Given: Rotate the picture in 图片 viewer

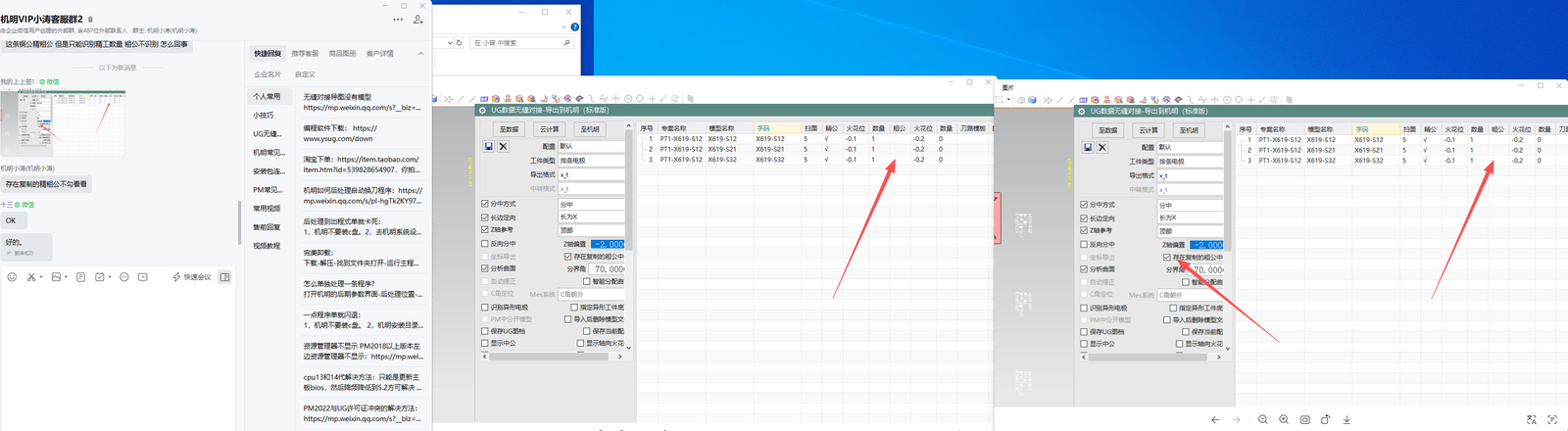Looking at the screenshot, I should [1325, 419].
